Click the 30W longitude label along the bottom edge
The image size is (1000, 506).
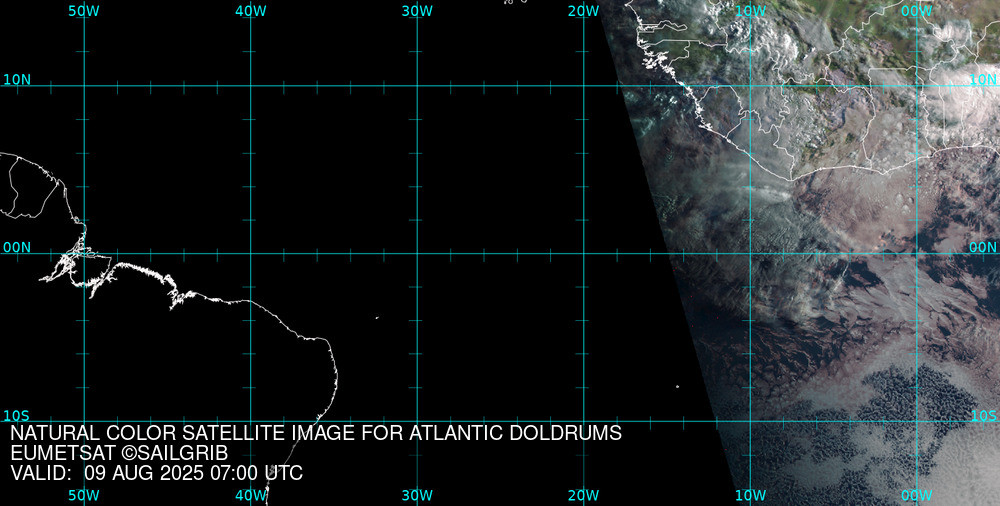pos(417,495)
